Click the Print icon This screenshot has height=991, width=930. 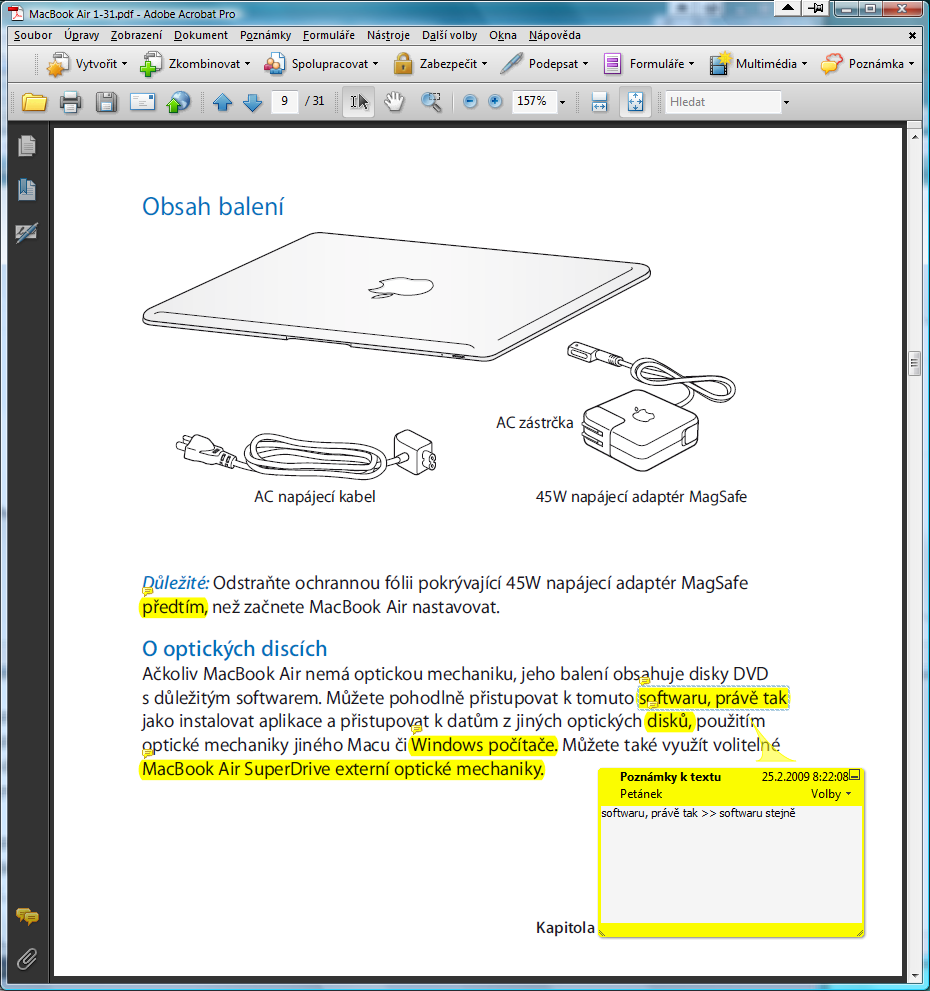tap(70, 102)
